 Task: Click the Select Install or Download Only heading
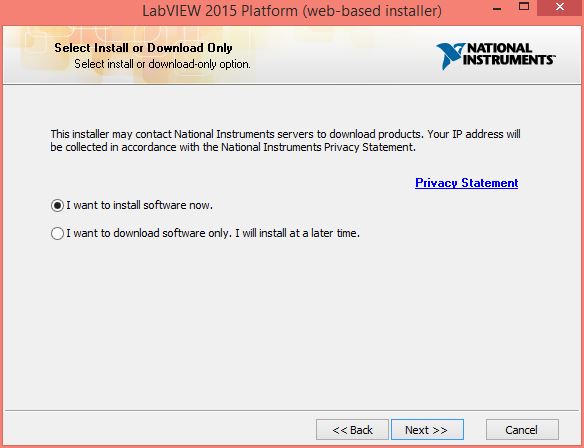point(143,48)
